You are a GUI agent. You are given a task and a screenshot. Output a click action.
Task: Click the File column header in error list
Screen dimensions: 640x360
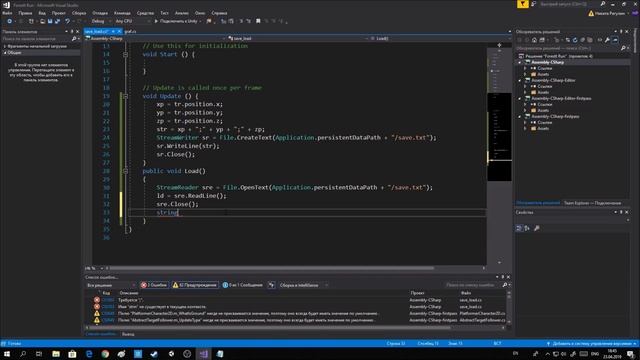[x=466, y=293]
